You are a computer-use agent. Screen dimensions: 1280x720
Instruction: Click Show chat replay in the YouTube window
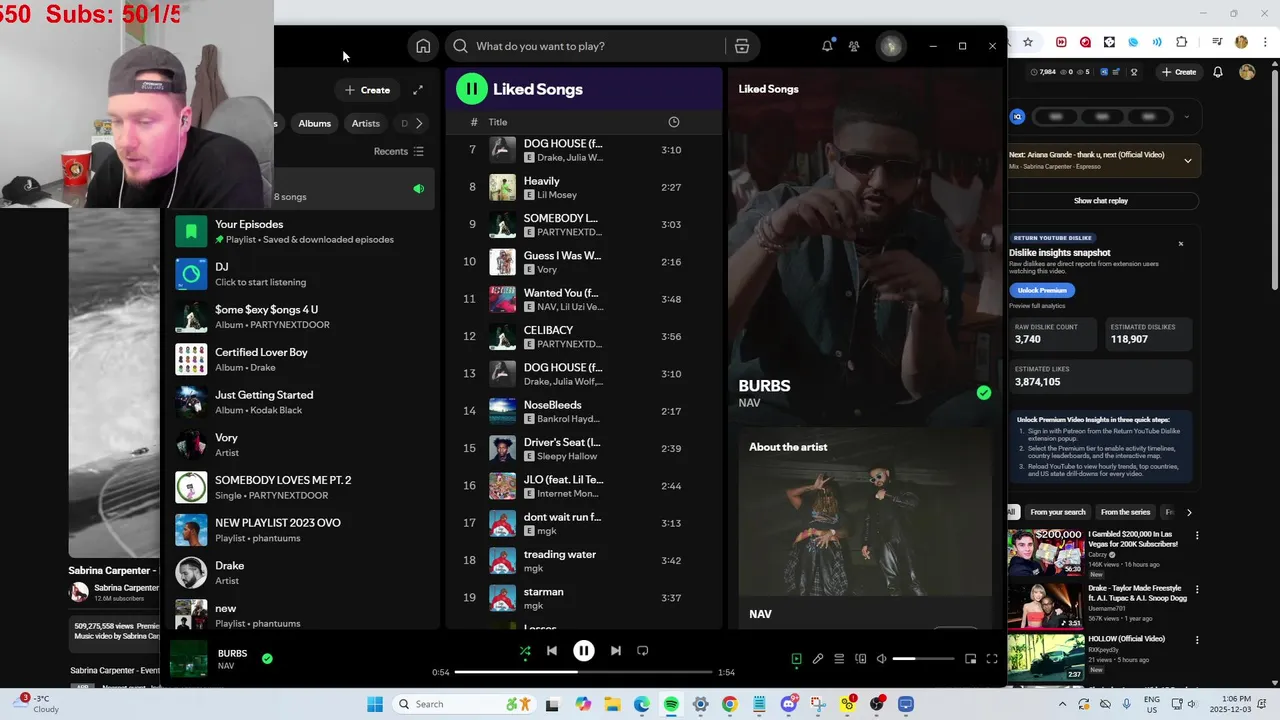(x=1101, y=201)
